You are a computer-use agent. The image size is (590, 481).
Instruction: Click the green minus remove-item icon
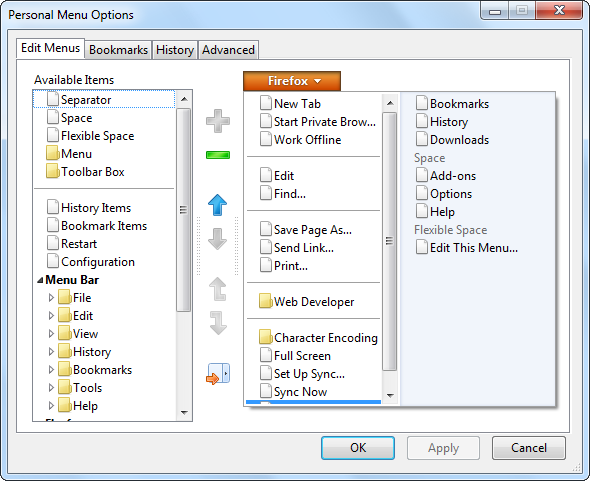(x=218, y=155)
